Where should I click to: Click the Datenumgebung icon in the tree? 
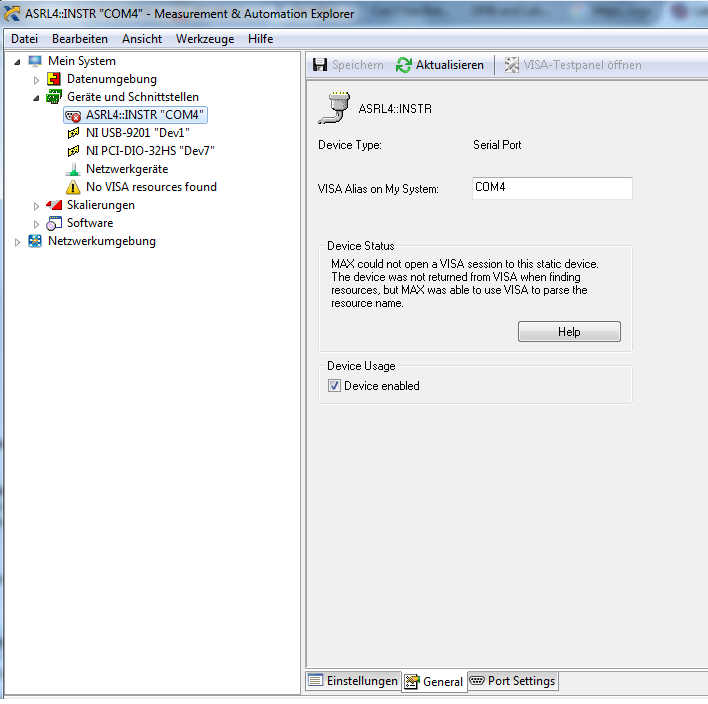coord(54,79)
